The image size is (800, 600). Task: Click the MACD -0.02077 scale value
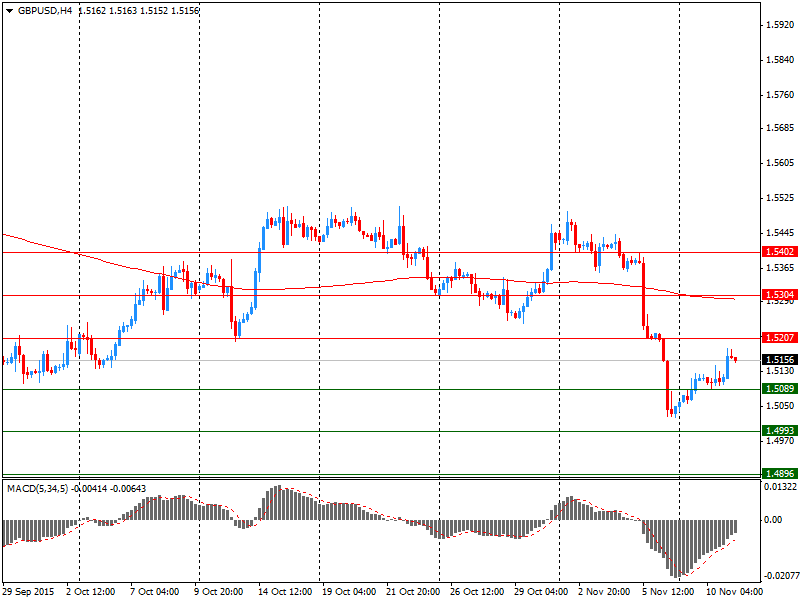coord(781,576)
